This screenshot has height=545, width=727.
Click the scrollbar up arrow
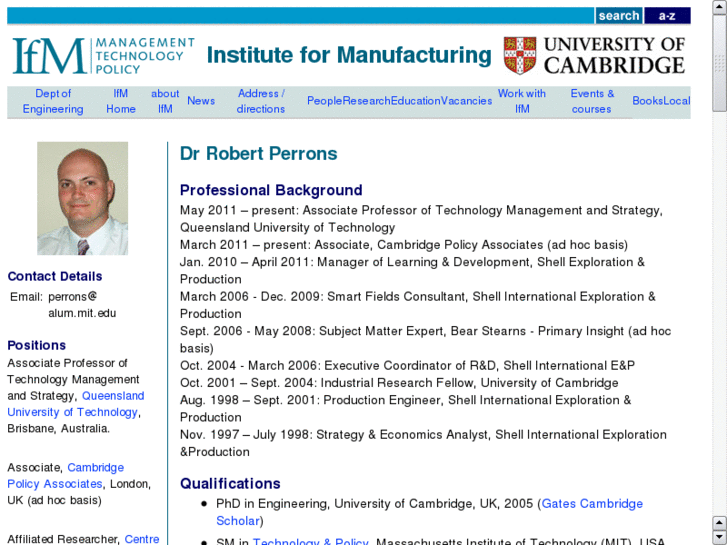coord(720,7)
